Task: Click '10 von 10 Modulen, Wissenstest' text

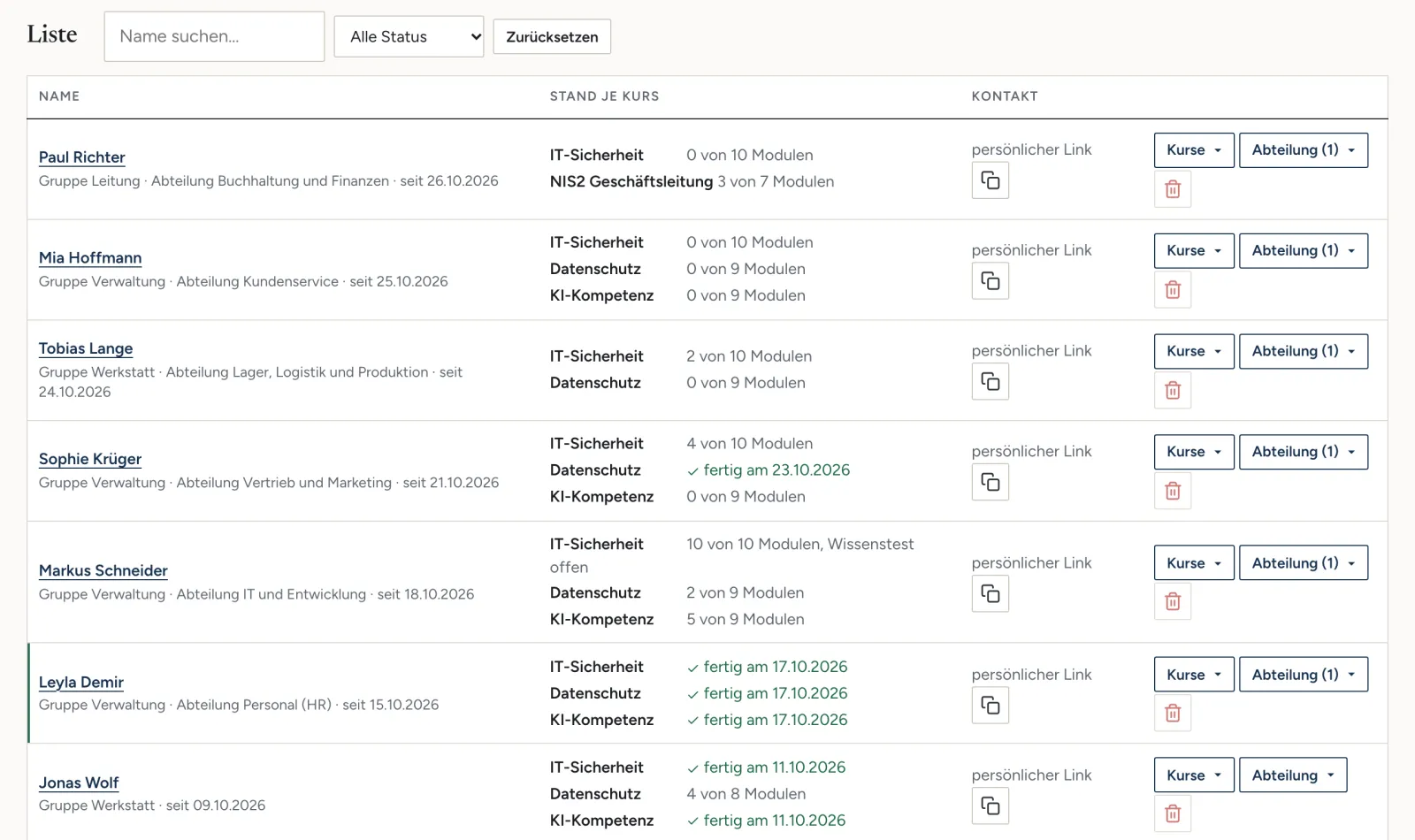Action: [800, 545]
